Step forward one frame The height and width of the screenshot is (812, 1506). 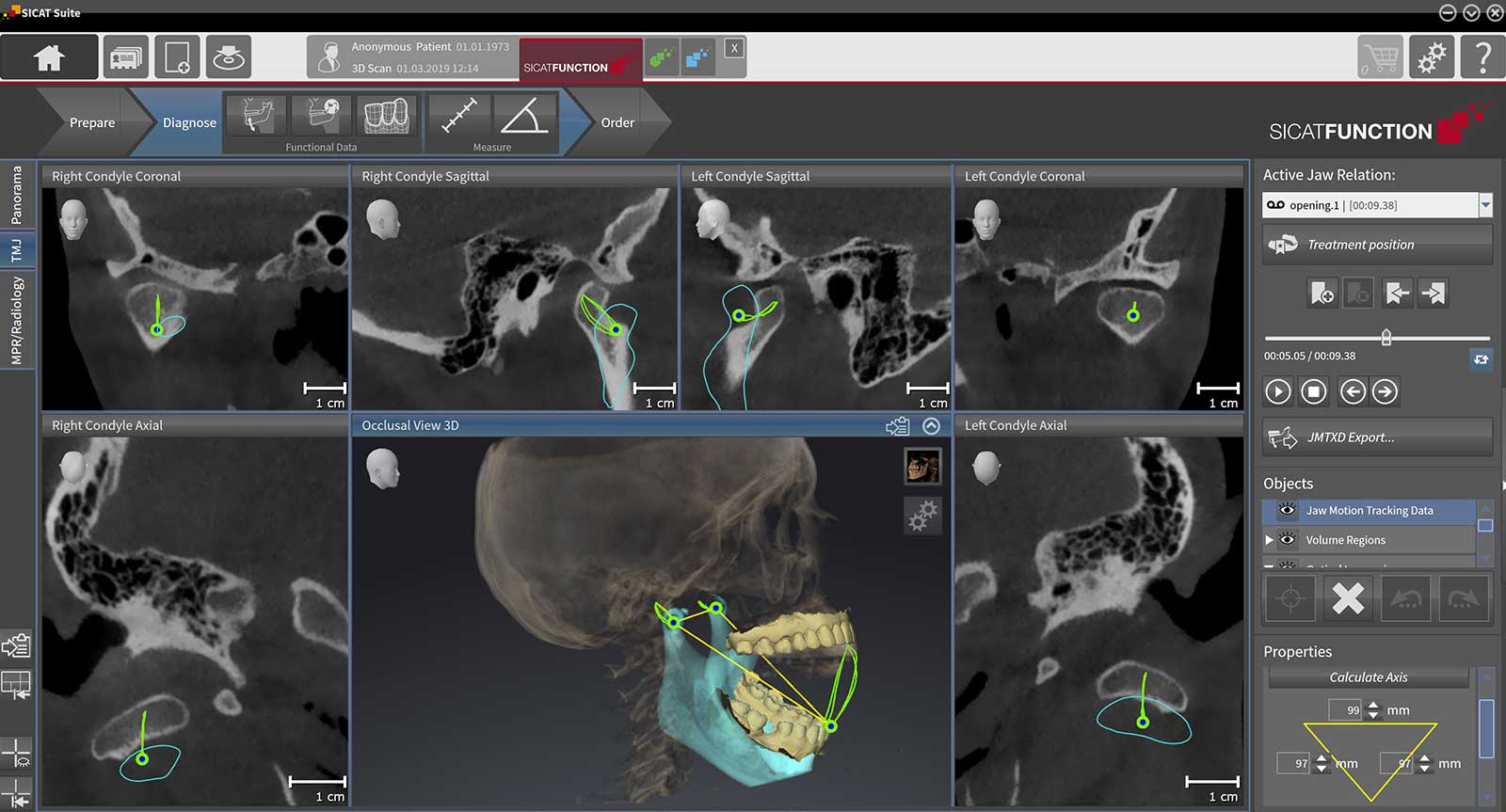[1385, 391]
